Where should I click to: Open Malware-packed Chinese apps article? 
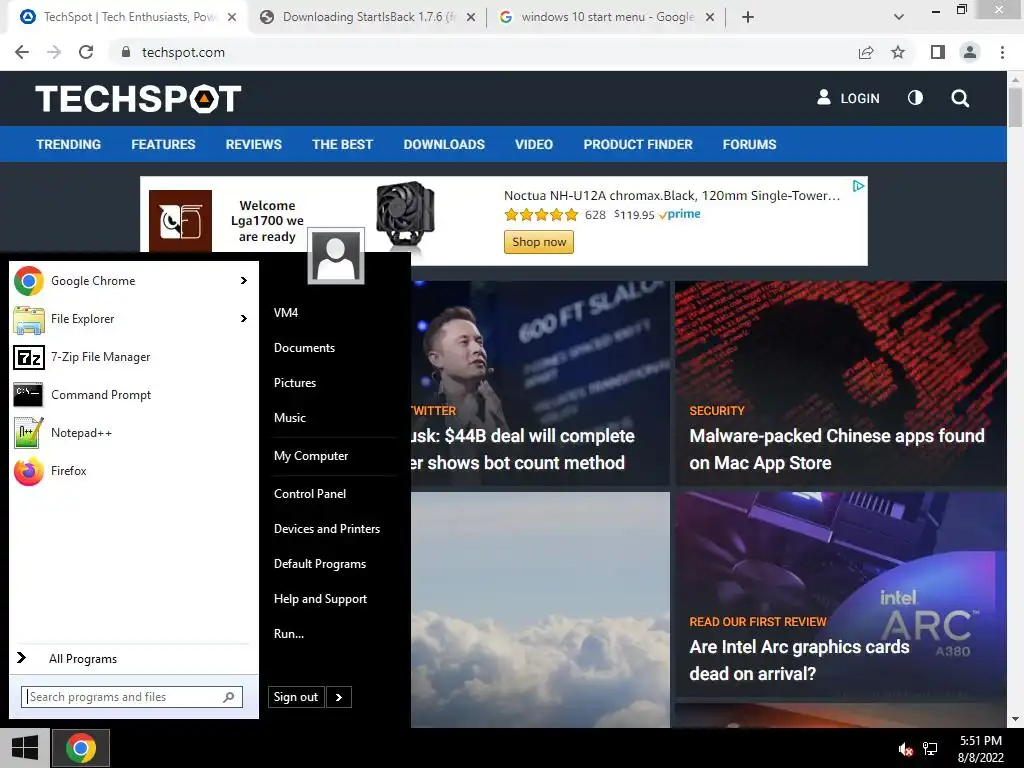coord(837,449)
